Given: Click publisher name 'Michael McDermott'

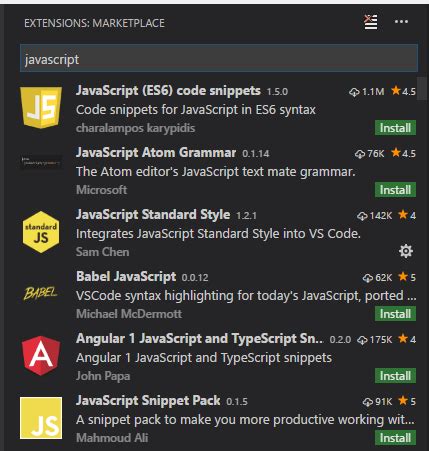Looking at the screenshot, I should pyautogui.click(x=129, y=314).
